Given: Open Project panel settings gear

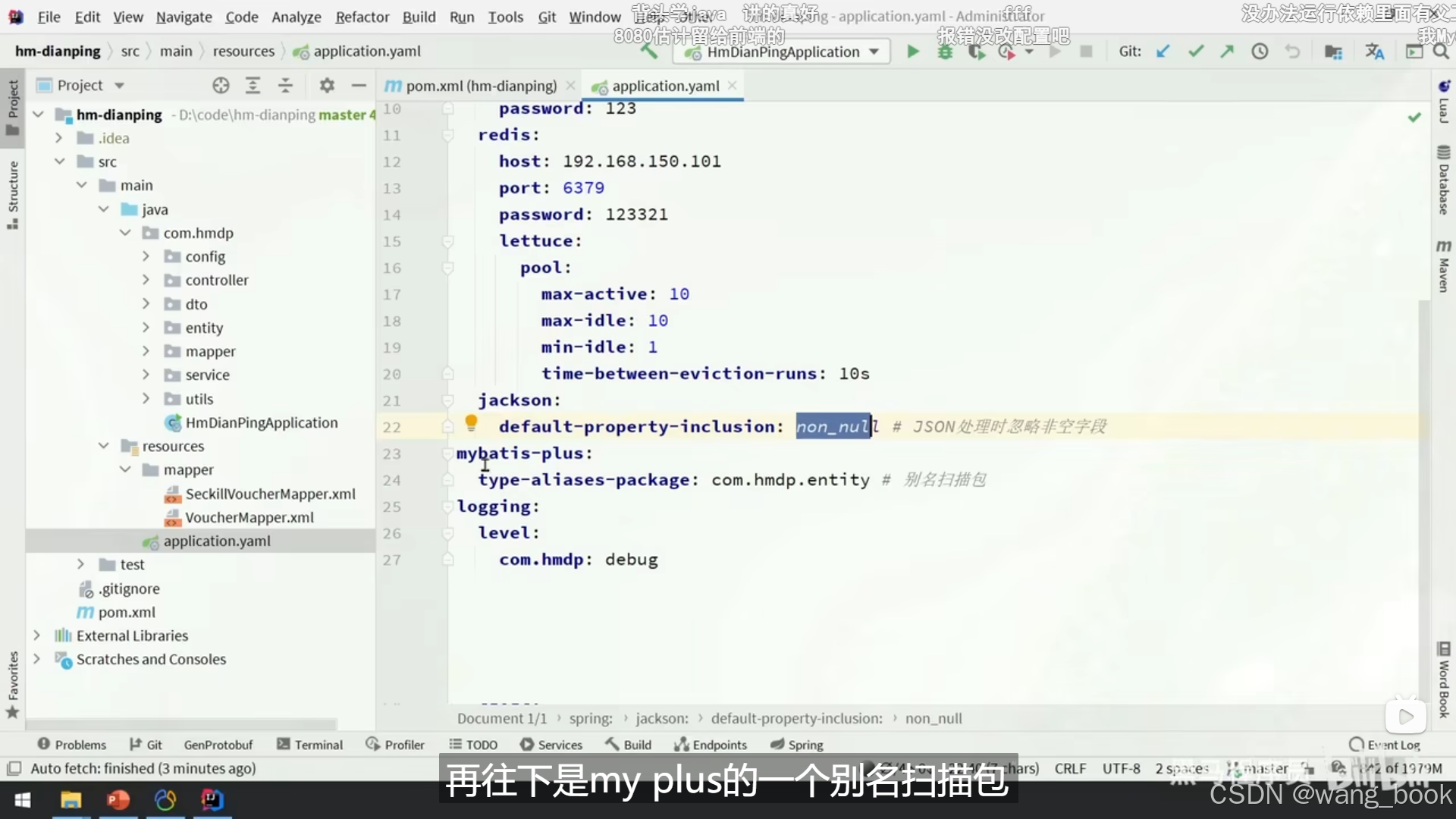Looking at the screenshot, I should pos(327,86).
